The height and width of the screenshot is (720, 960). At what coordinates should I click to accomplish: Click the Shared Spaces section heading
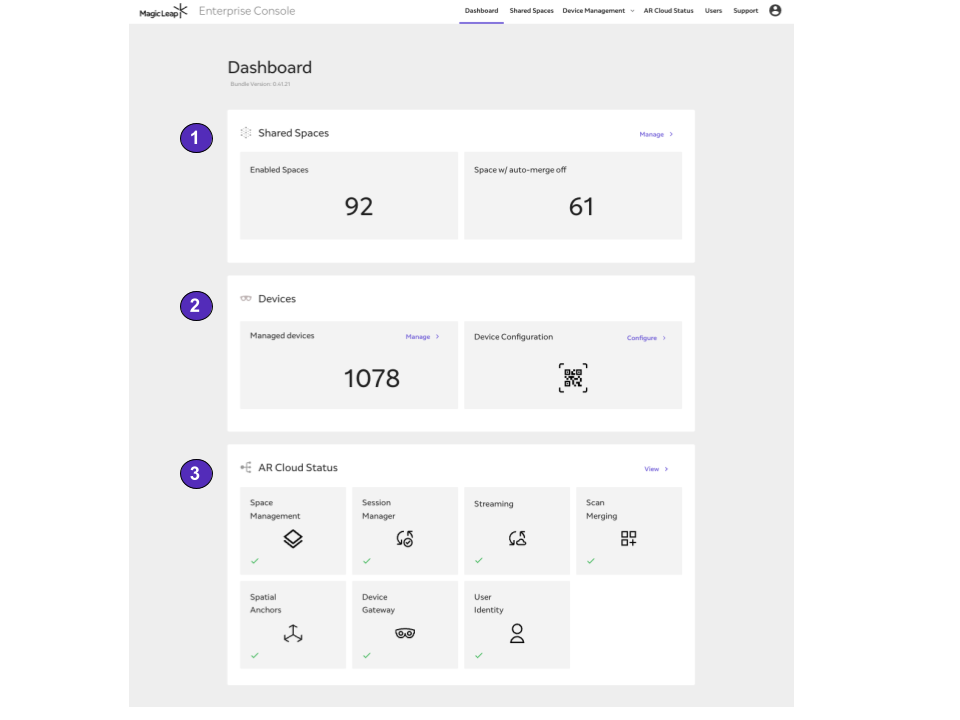[x=293, y=133]
